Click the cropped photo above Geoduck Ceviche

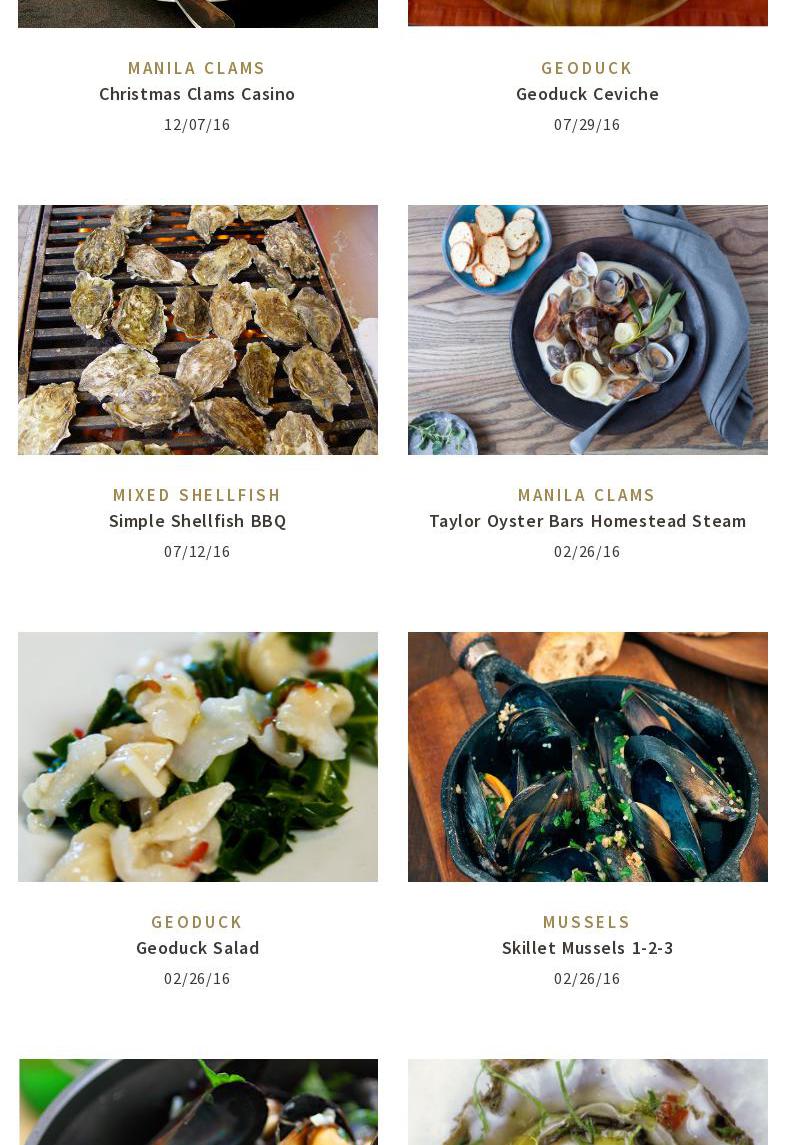(588, 13)
